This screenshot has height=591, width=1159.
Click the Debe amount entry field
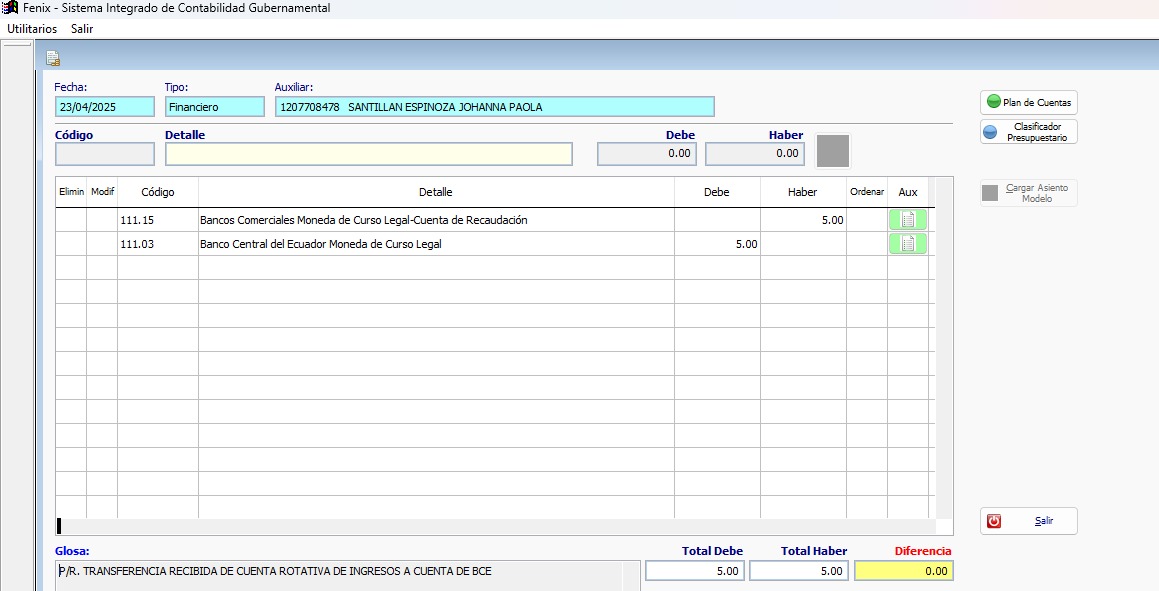coord(646,154)
